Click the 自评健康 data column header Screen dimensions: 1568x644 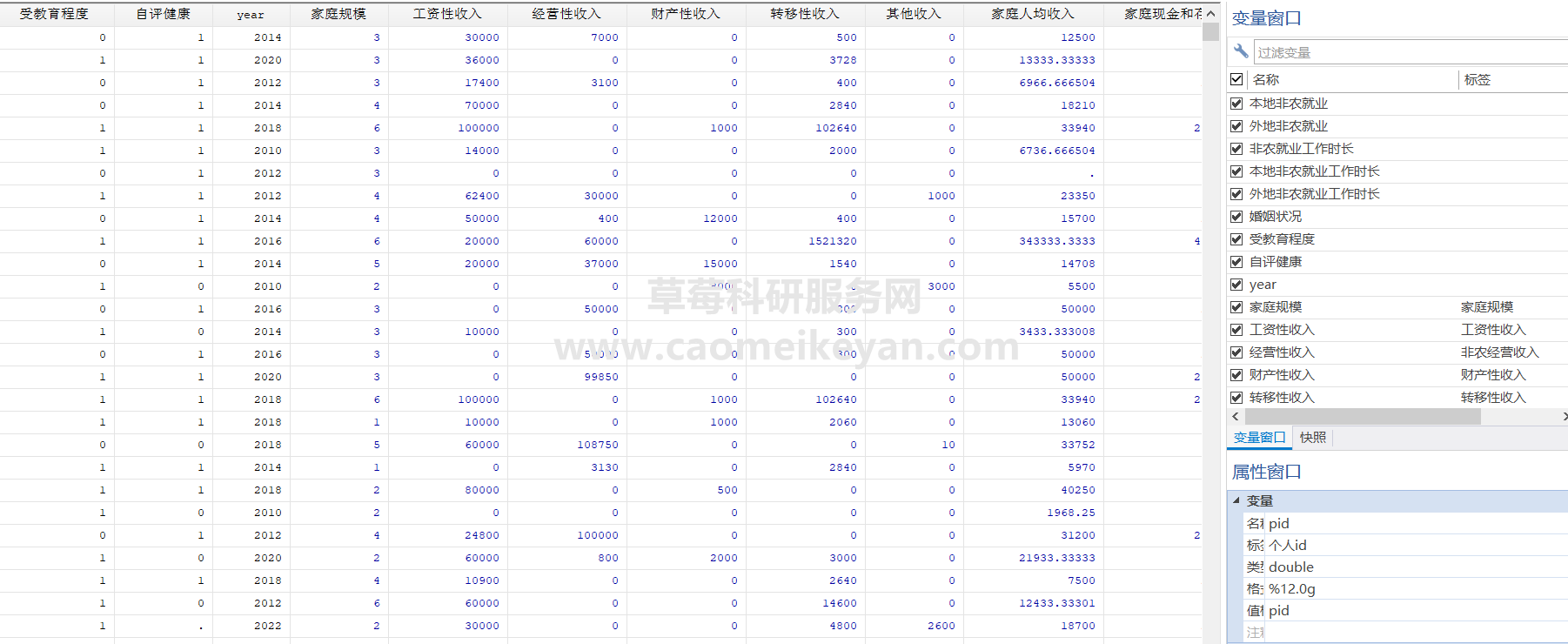click(164, 14)
